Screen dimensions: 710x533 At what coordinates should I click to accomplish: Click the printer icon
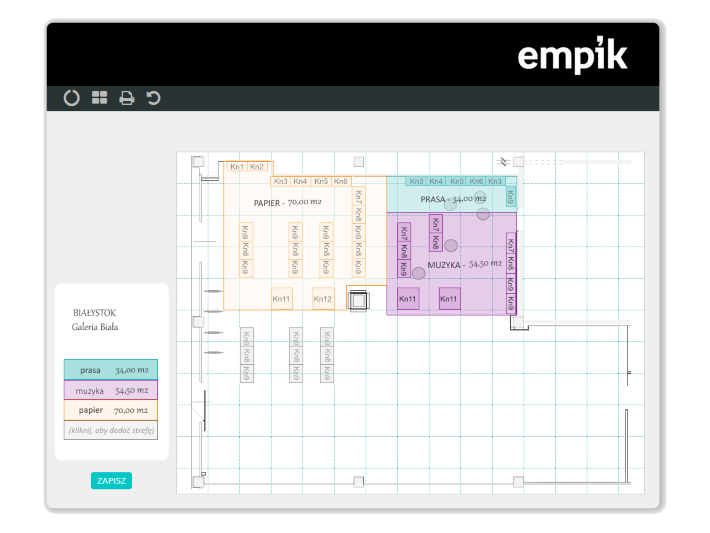pyautogui.click(x=127, y=98)
